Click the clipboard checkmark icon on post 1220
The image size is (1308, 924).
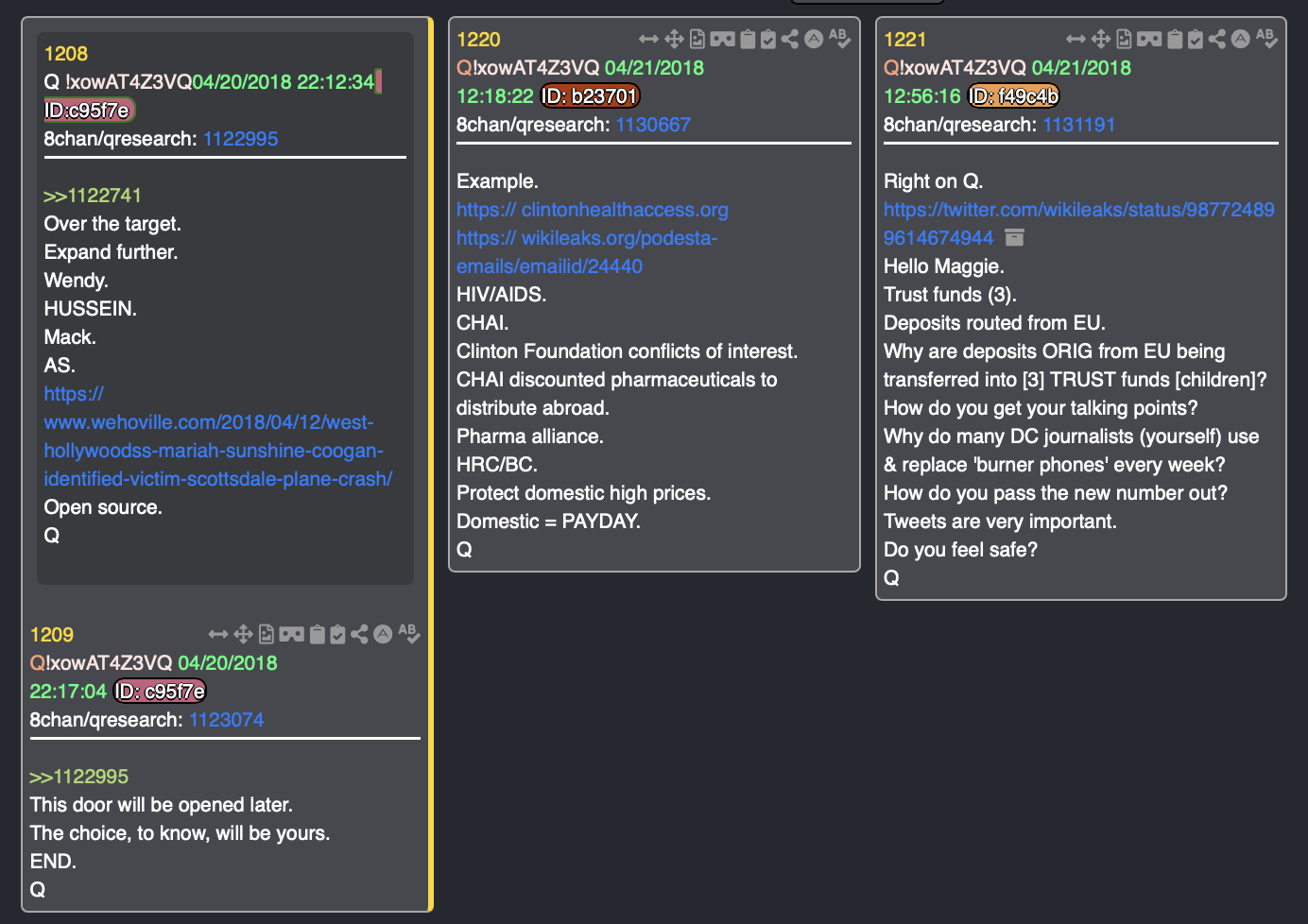[768, 39]
